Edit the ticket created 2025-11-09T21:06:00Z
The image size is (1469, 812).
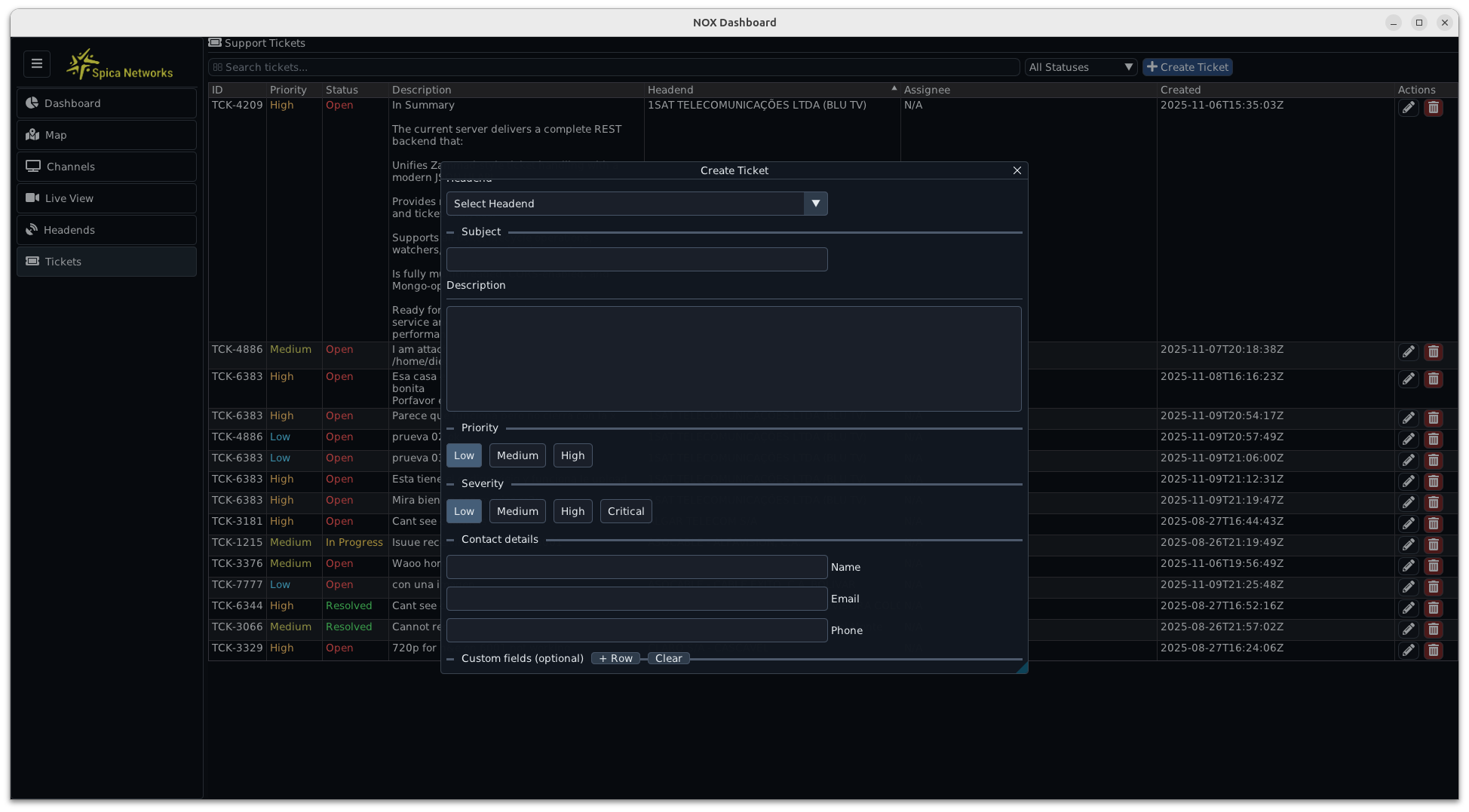(1408, 461)
